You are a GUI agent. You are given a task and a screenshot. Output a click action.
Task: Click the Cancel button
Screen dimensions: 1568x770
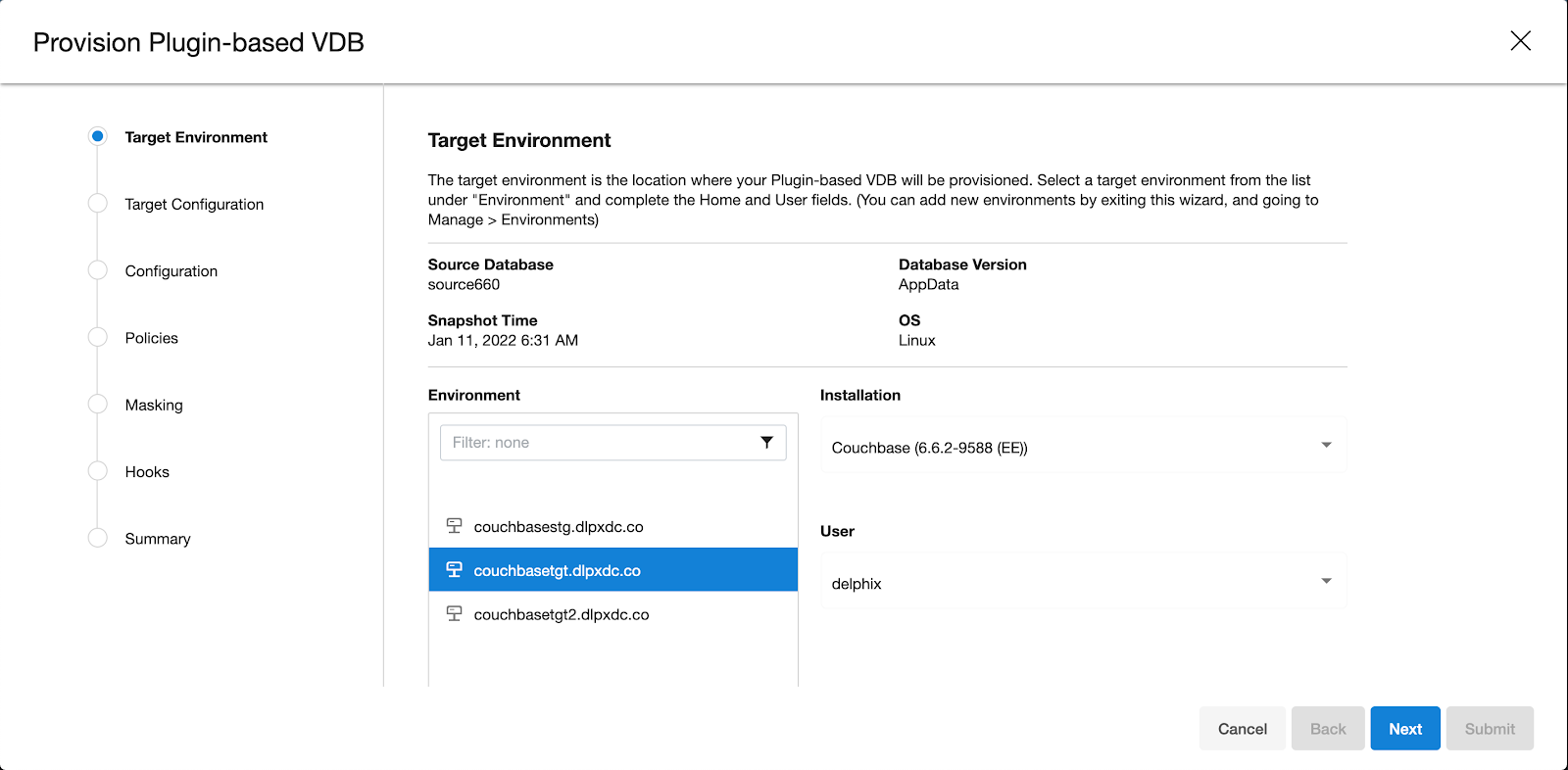coord(1242,729)
